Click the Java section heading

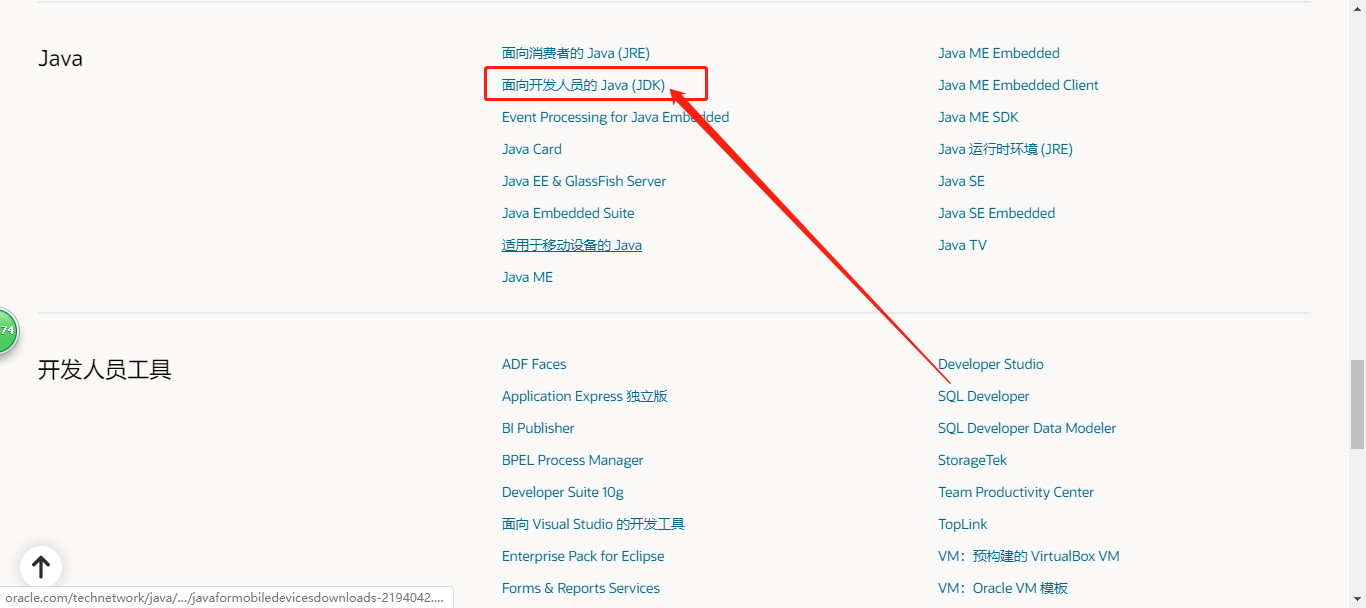pos(60,58)
